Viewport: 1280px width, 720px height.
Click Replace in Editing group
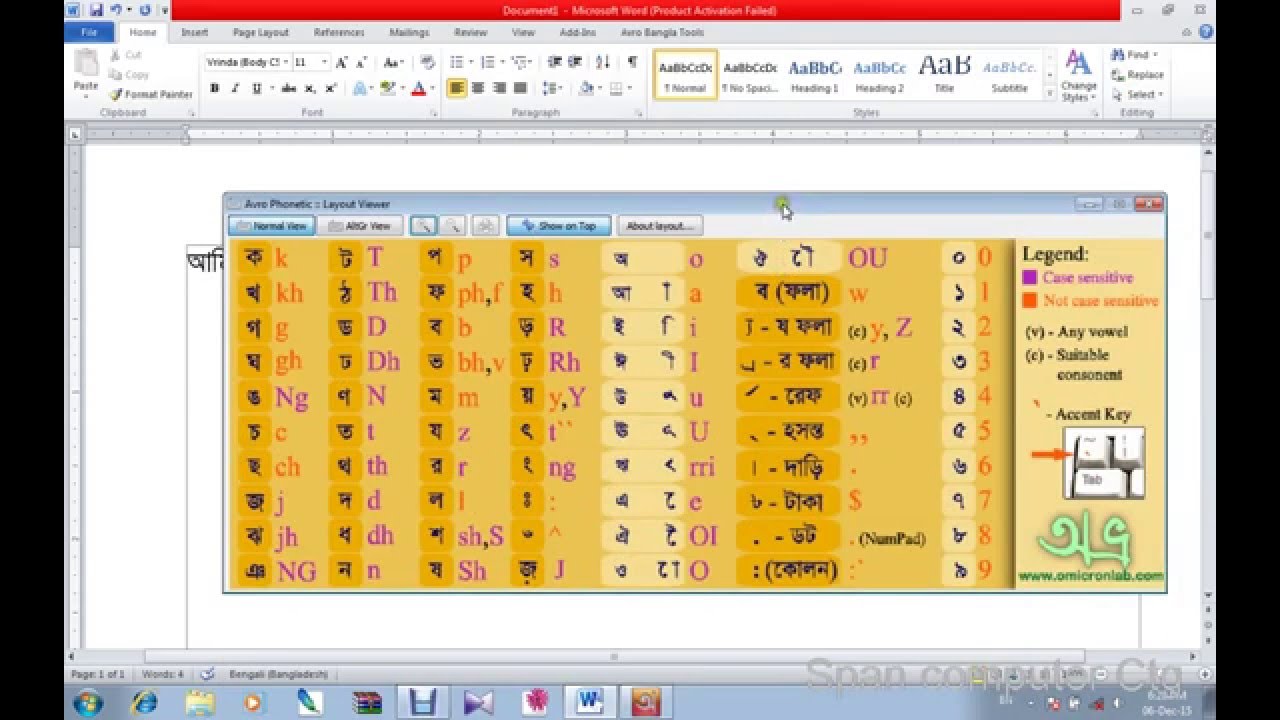(1137, 75)
